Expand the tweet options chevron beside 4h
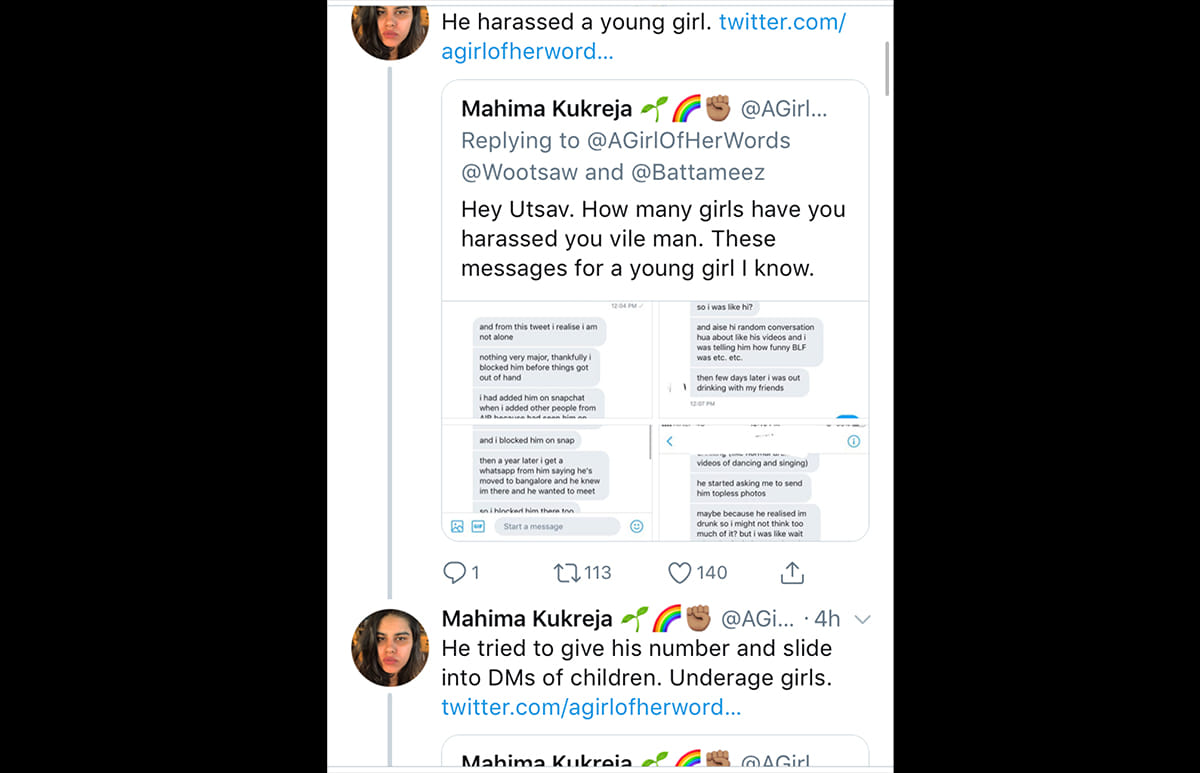The height and width of the screenshot is (773, 1200). (862, 619)
